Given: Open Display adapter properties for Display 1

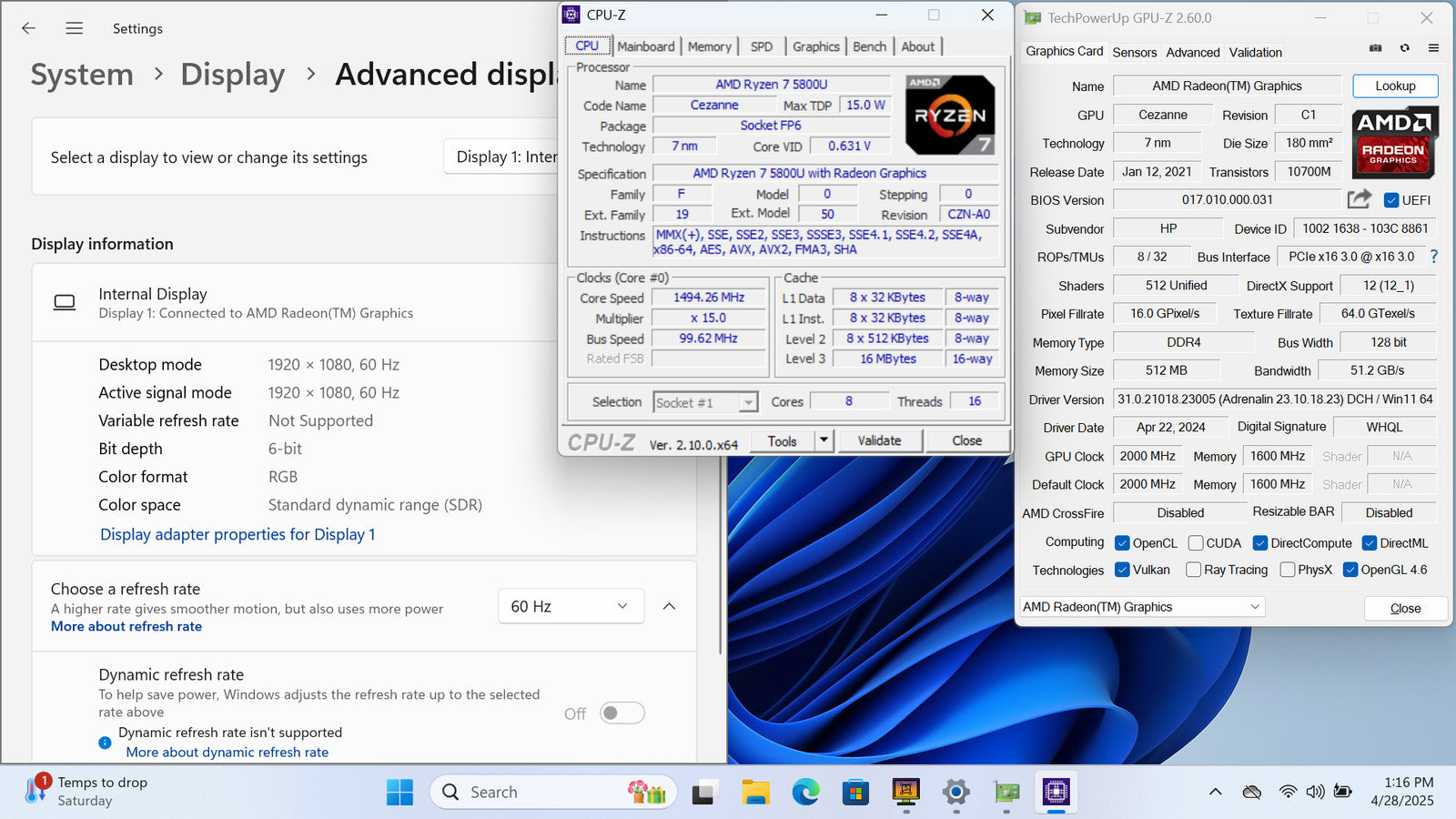Looking at the screenshot, I should pos(238,534).
